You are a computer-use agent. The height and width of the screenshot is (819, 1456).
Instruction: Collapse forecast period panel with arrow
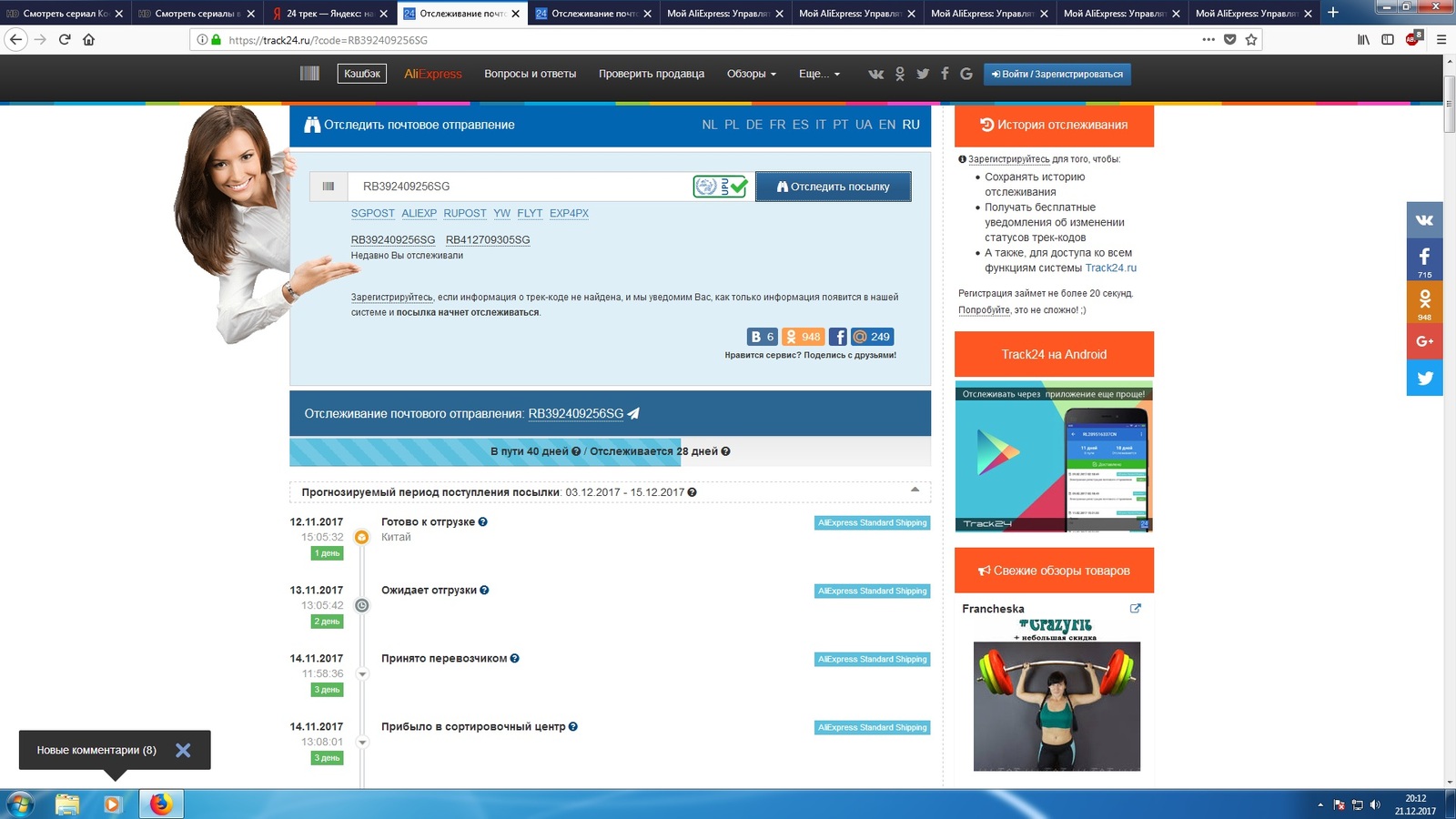915,490
